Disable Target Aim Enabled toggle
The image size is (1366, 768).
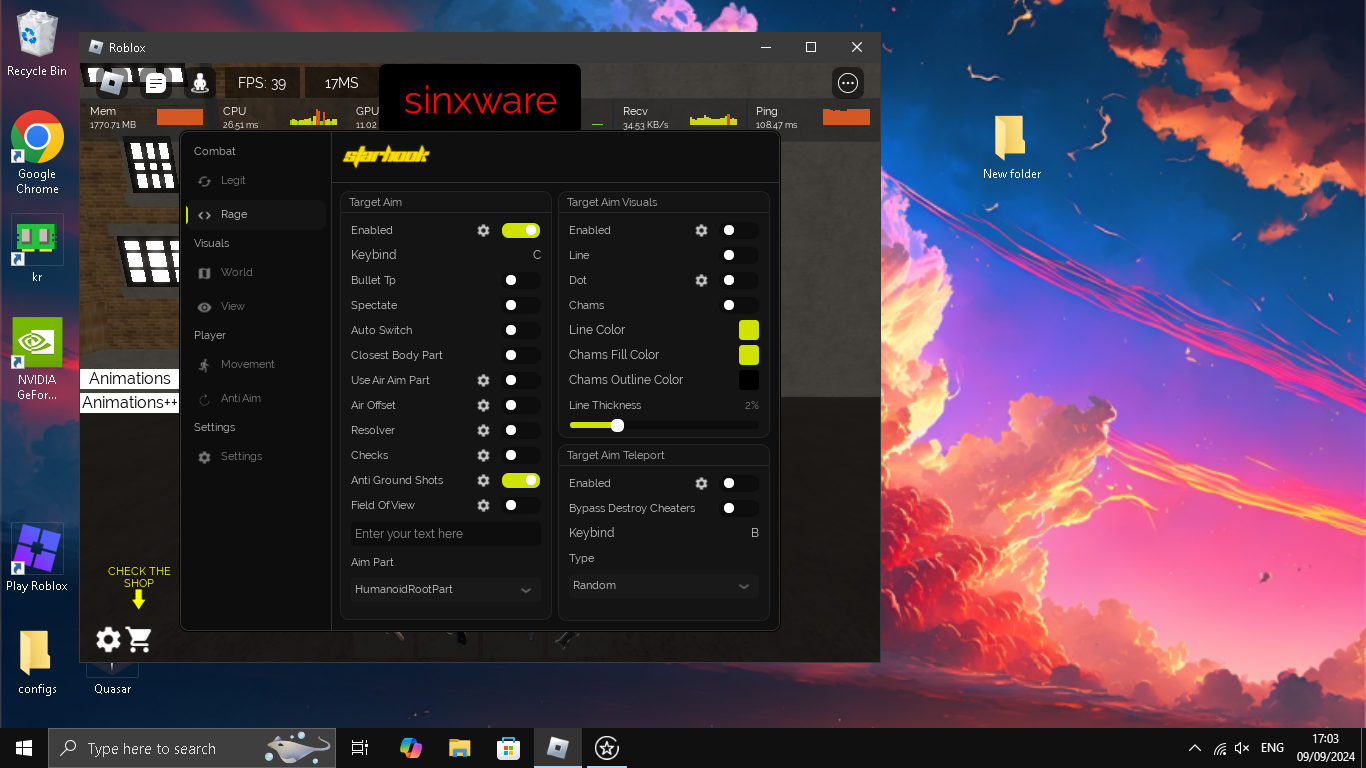click(x=521, y=230)
